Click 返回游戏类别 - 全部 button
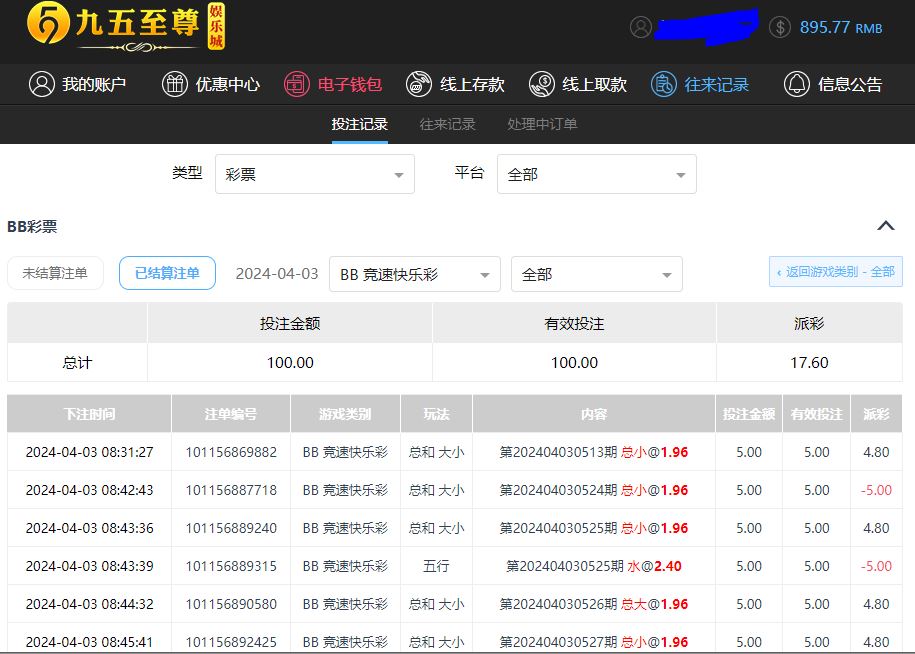Image resolution: width=915 pixels, height=654 pixels. point(835,271)
